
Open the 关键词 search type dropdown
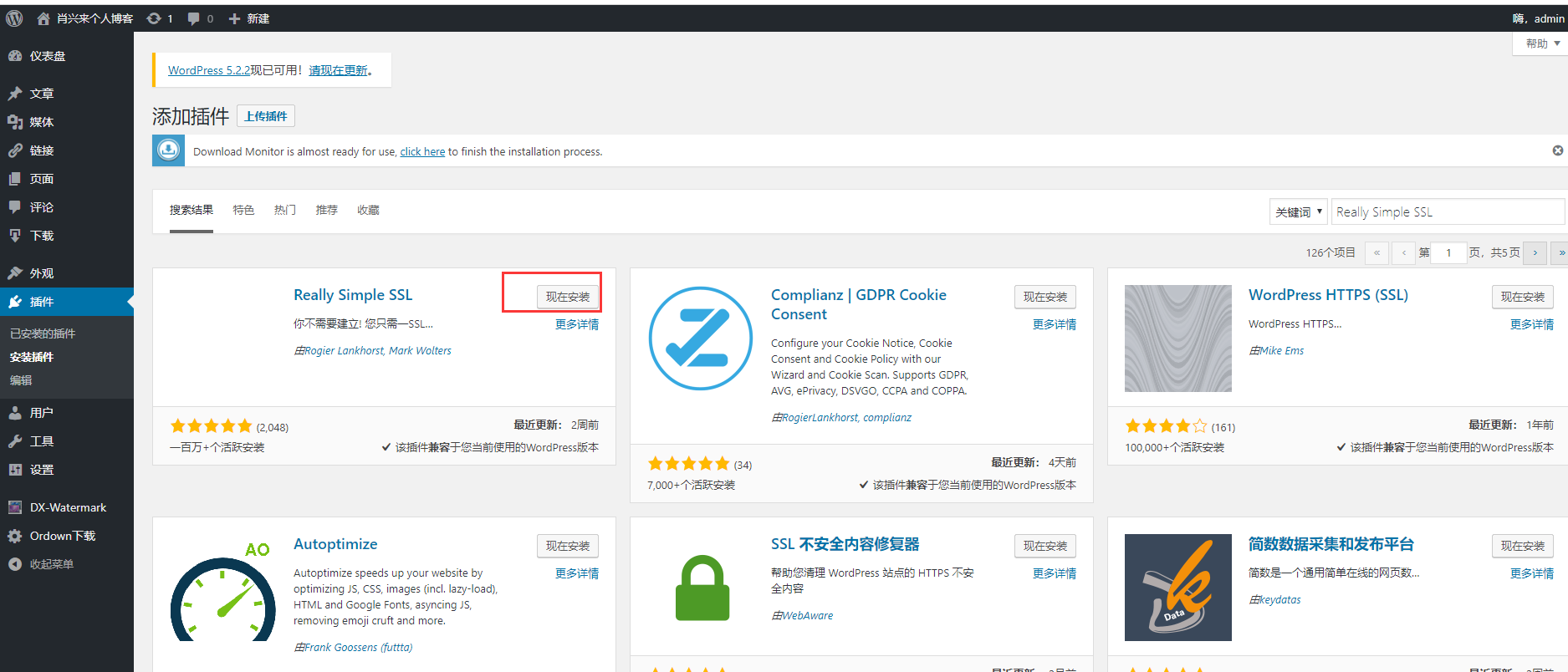1298,212
